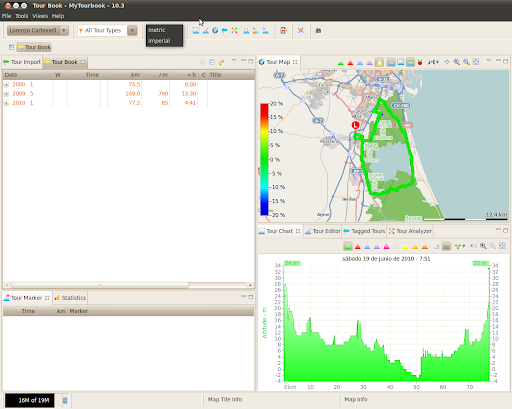Click the link-with-selection icon in Tour Book
512x409 pixels.
click(221, 62)
